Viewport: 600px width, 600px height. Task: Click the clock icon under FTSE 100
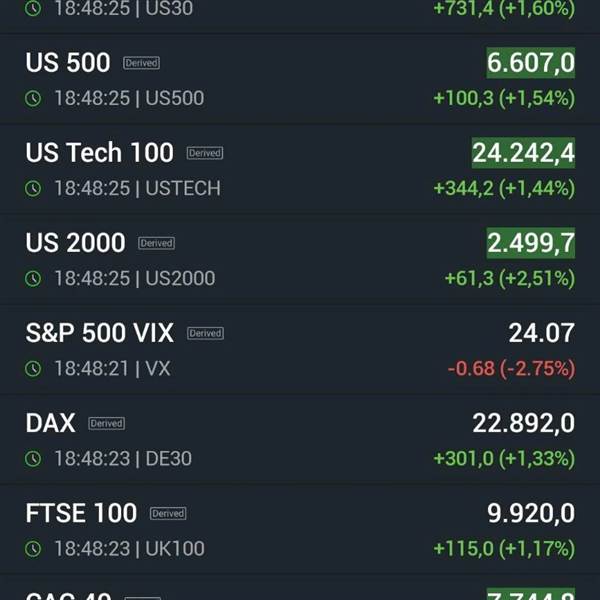pyautogui.click(x=33, y=548)
